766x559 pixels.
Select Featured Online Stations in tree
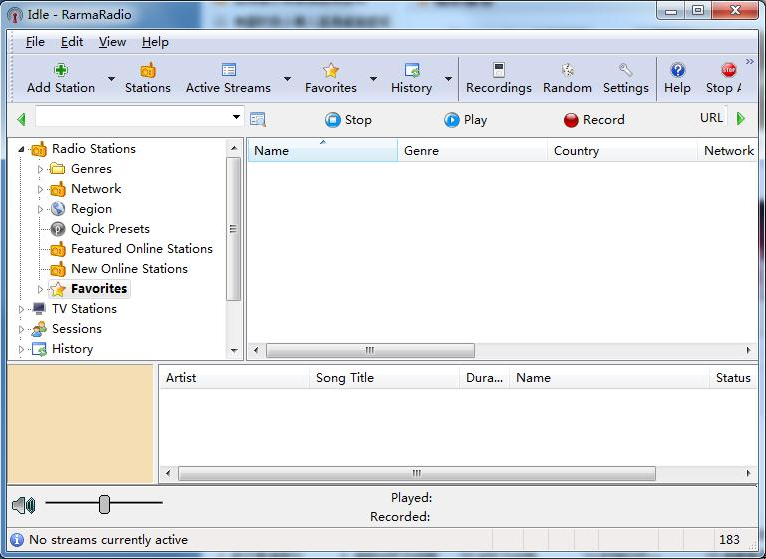point(141,249)
